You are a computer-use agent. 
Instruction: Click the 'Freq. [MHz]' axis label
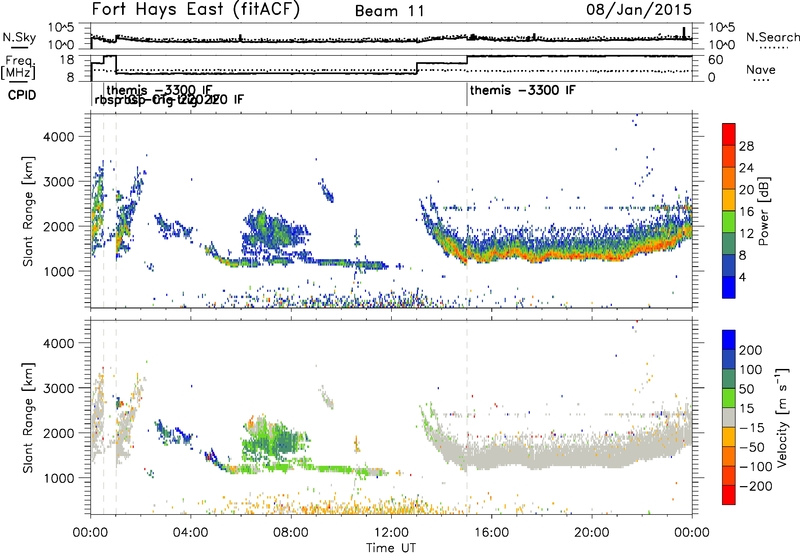pos(18,68)
